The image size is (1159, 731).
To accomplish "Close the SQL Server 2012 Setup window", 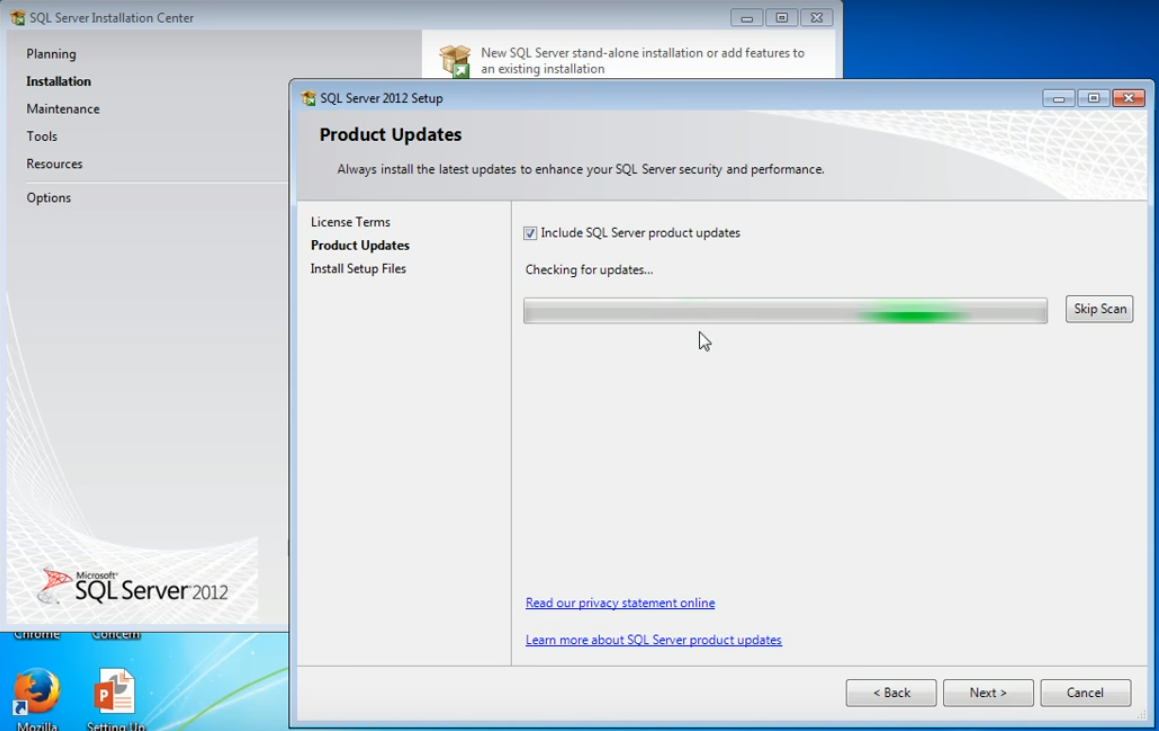I will 1129,98.
